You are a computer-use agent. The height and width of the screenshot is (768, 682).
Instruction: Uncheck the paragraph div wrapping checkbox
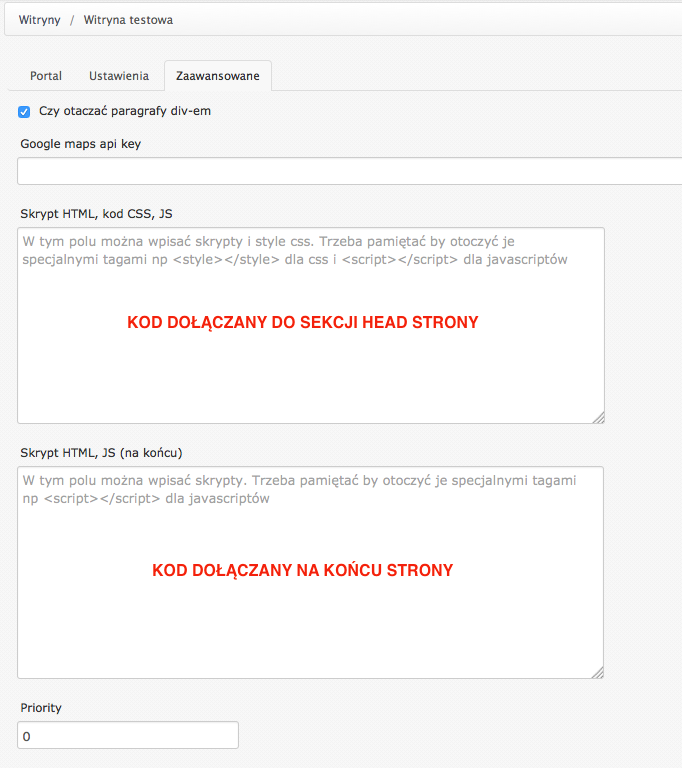(24, 111)
